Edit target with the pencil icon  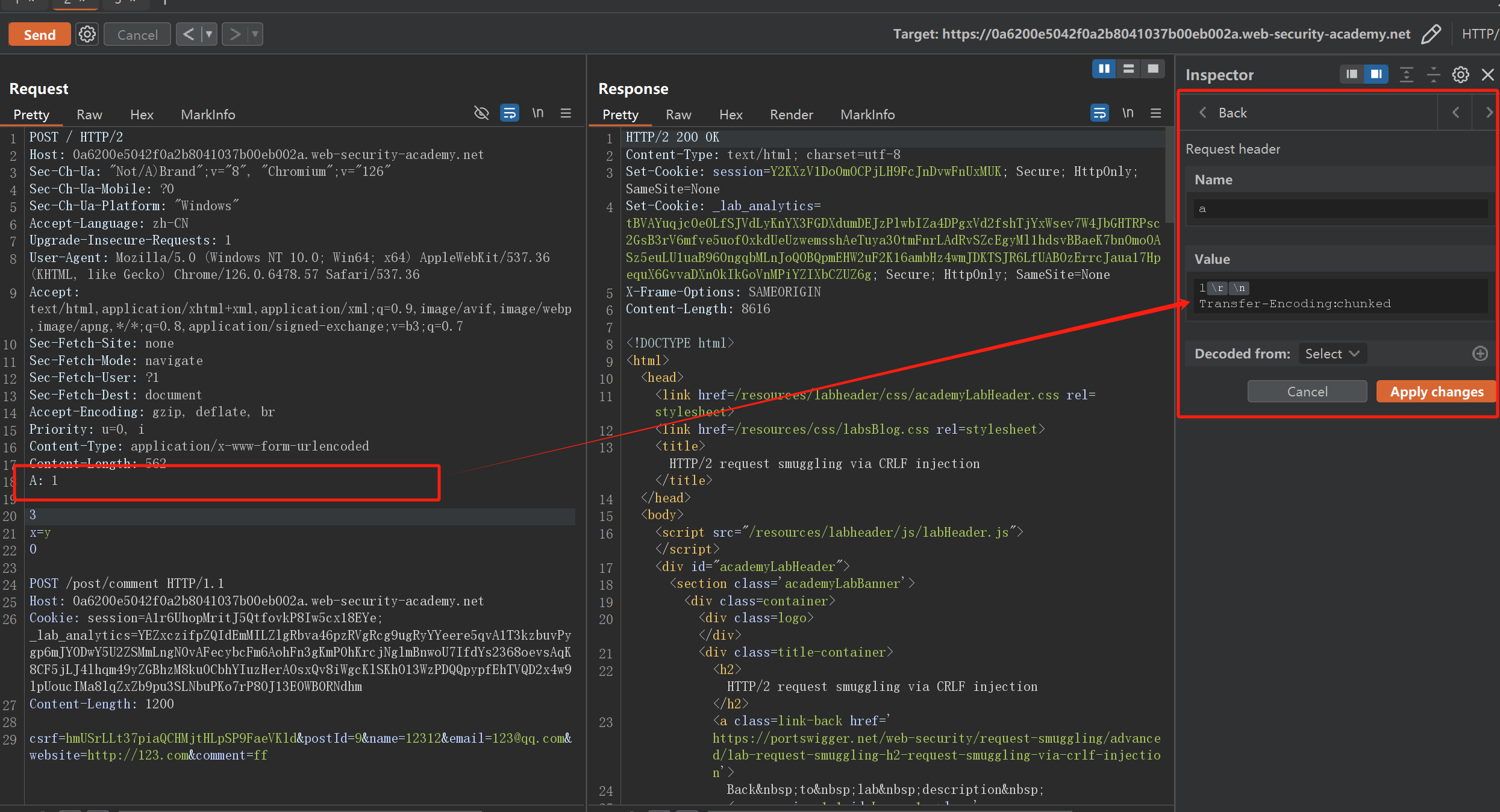(1431, 34)
